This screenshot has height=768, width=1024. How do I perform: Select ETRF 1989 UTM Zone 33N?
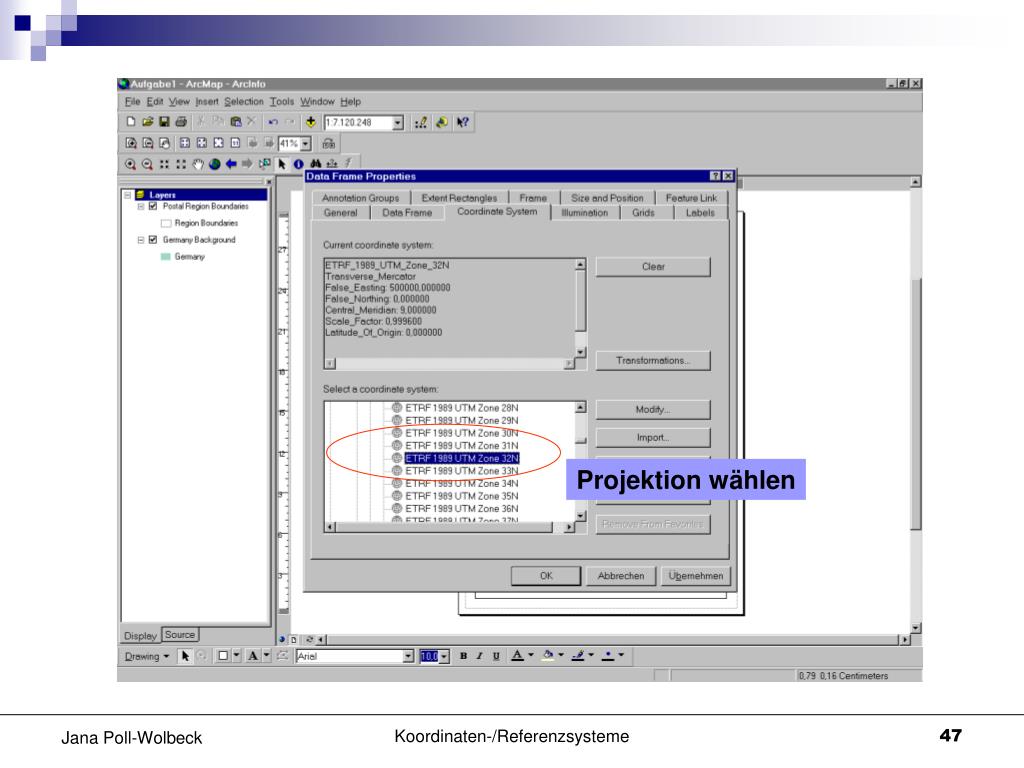[x=462, y=471]
